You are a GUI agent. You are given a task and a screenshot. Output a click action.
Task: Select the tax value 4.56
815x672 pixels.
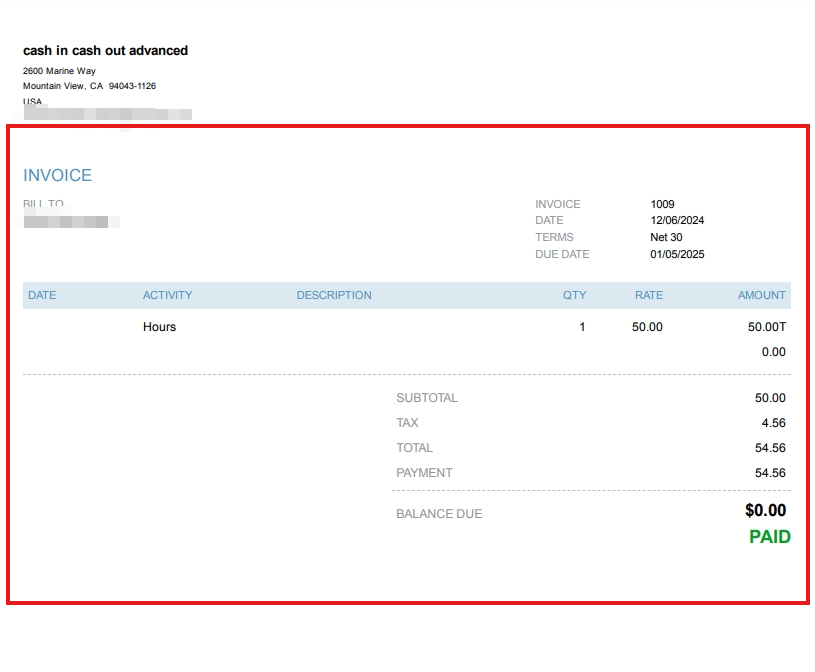[773, 423]
